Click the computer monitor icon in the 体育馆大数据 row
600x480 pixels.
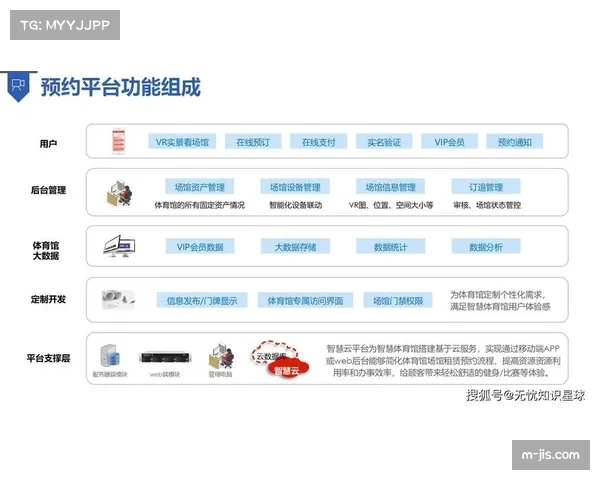point(119,246)
